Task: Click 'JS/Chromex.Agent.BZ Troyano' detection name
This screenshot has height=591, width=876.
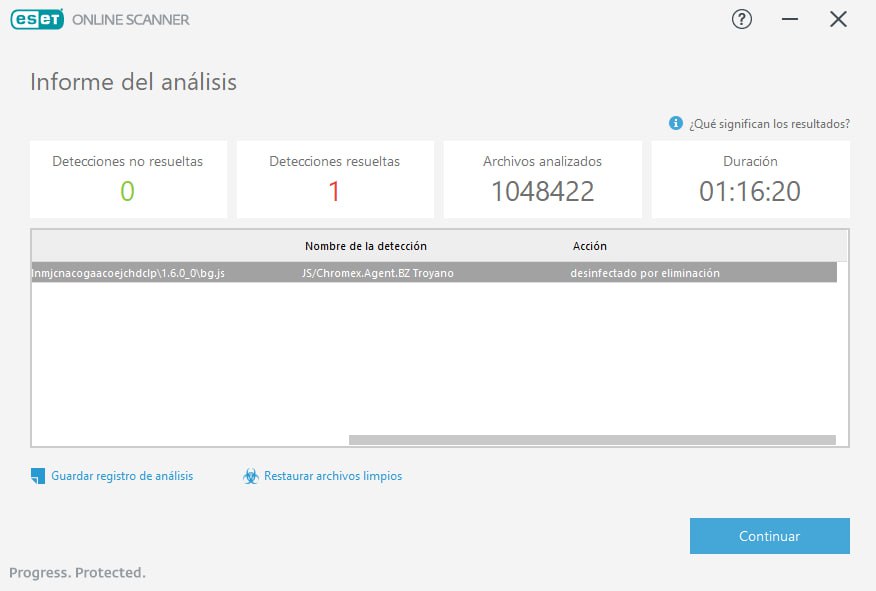Action: pos(378,273)
